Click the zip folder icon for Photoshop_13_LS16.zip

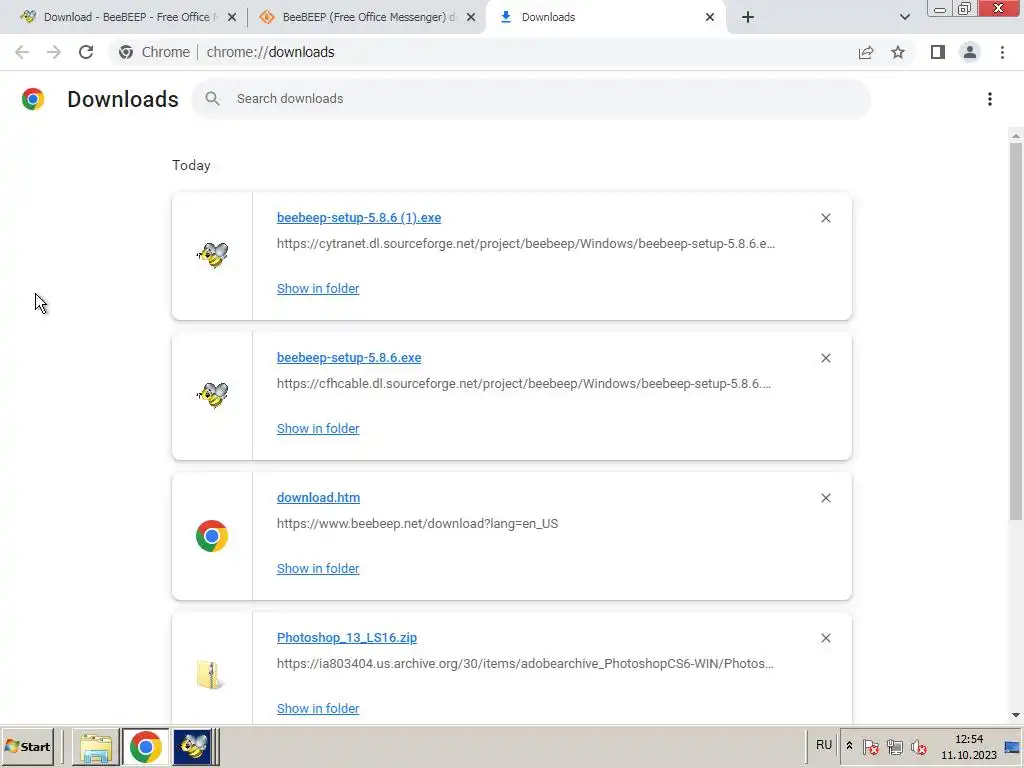pyautogui.click(x=210, y=675)
